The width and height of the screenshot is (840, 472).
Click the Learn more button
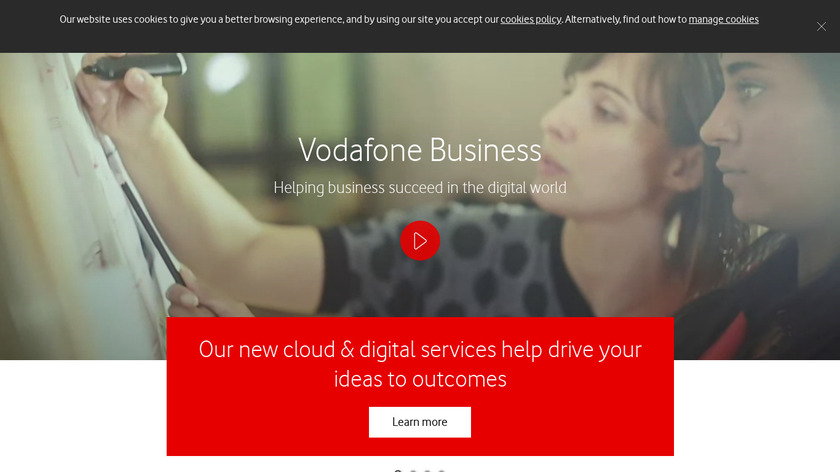tap(419, 422)
